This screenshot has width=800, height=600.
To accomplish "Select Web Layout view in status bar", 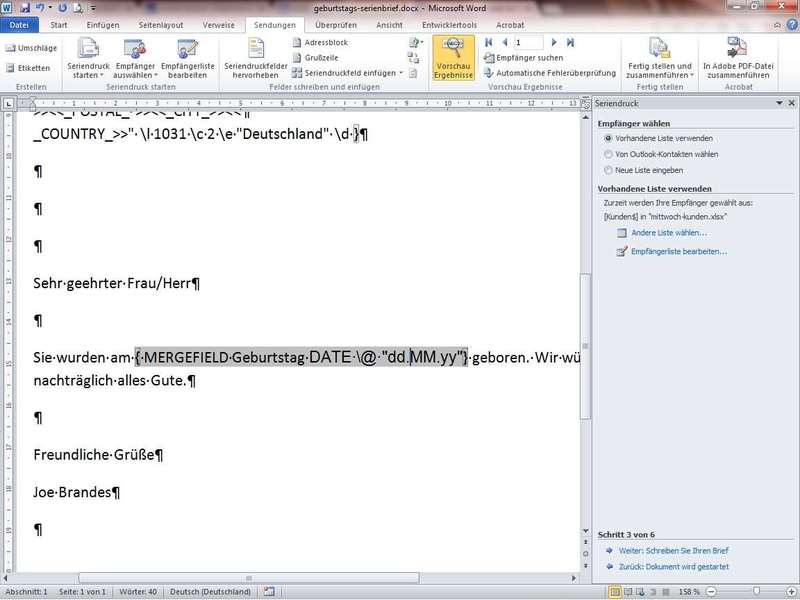I will click(x=640, y=592).
